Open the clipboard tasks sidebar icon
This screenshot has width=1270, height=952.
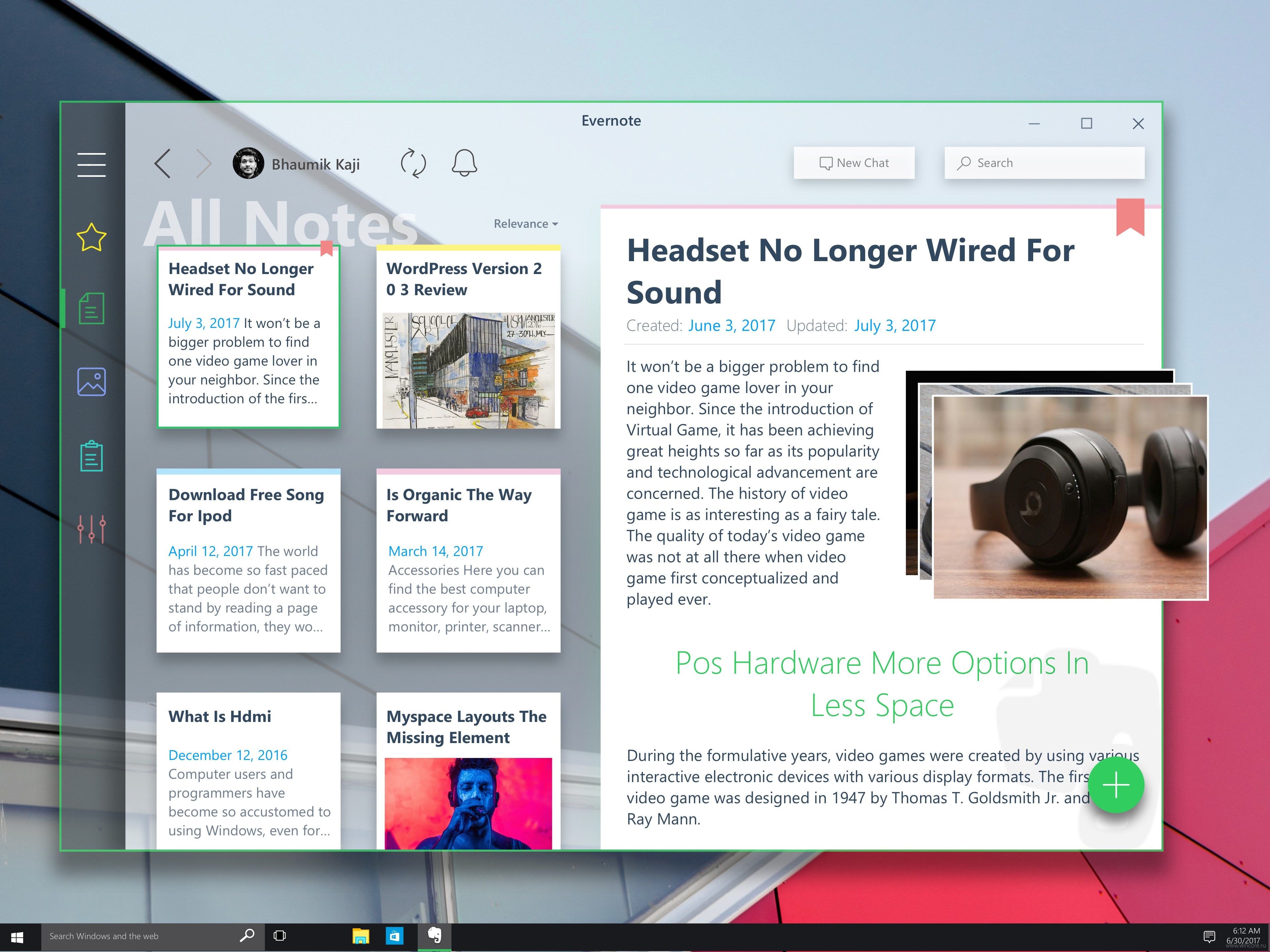pos(91,456)
